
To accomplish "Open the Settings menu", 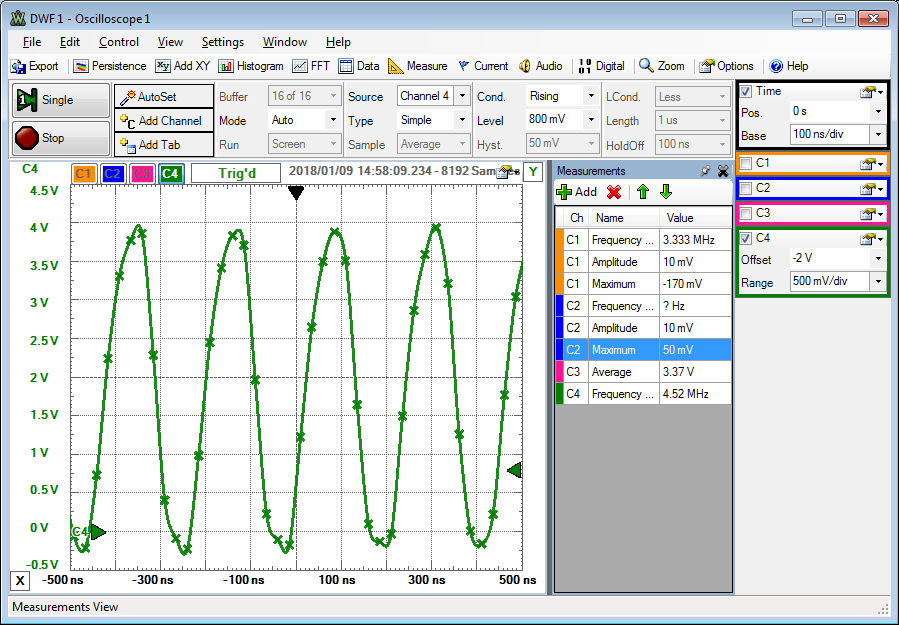I will (222, 42).
